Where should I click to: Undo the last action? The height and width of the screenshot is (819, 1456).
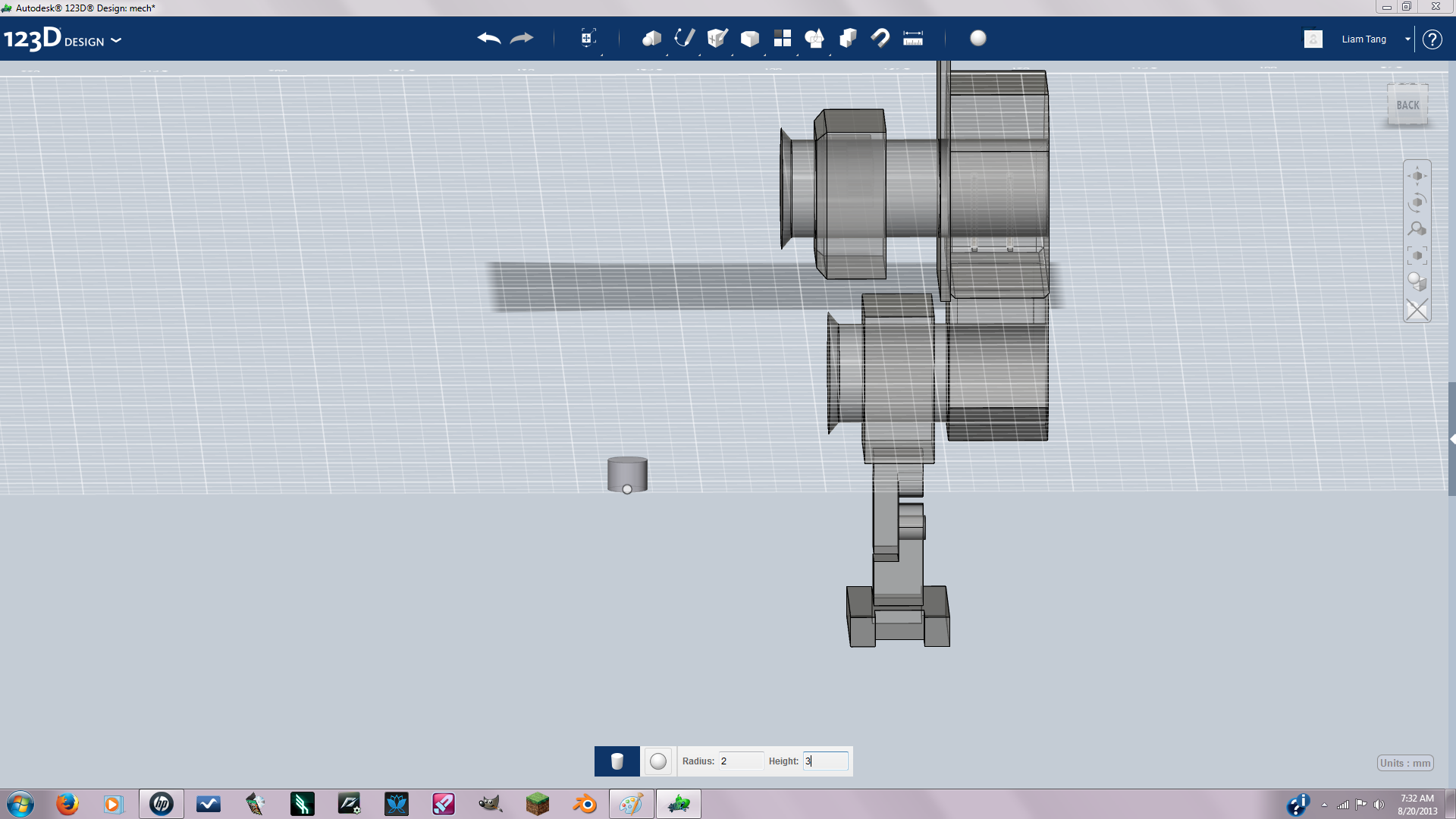(489, 38)
